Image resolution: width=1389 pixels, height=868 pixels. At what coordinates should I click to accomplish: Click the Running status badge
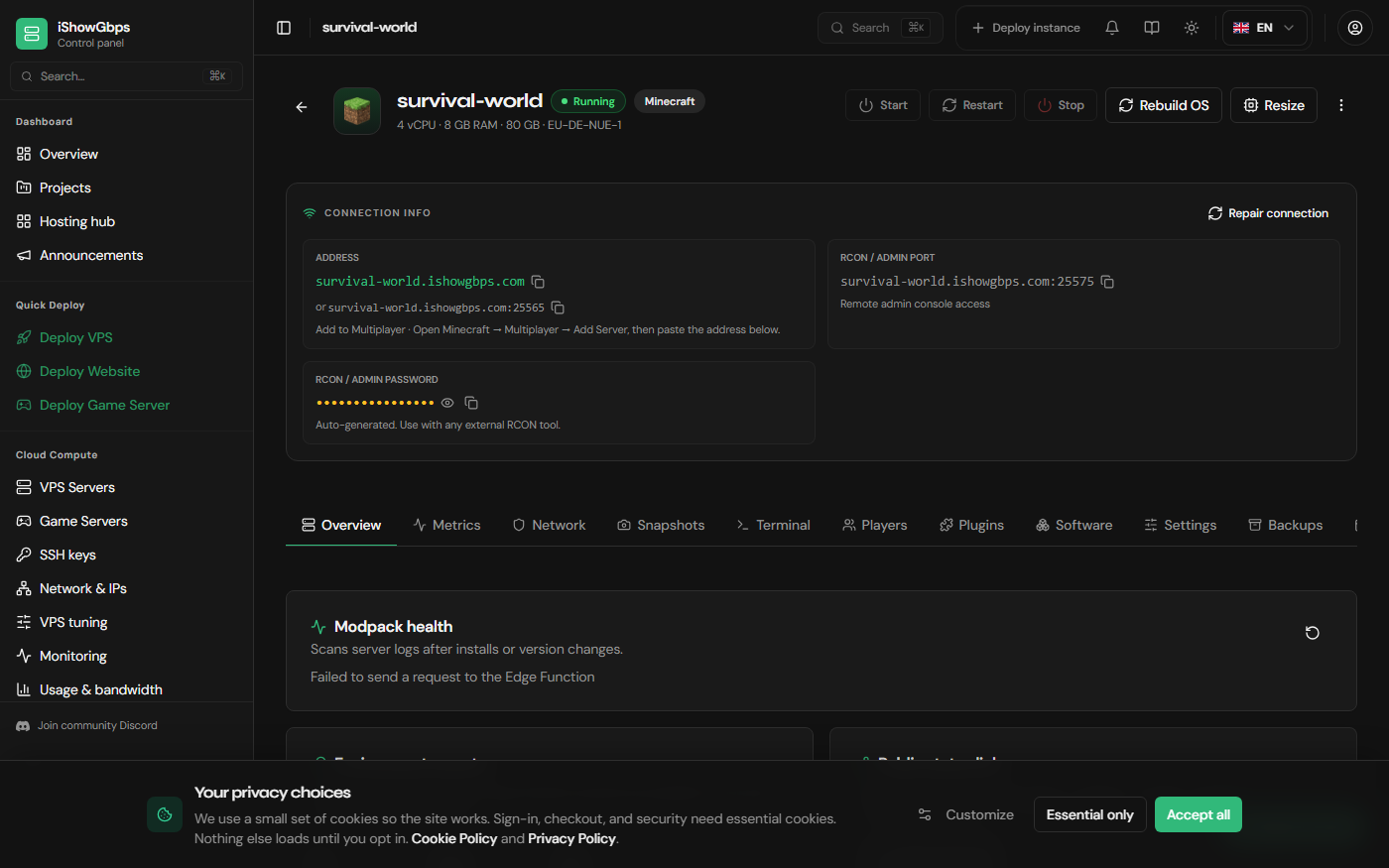click(x=588, y=101)
